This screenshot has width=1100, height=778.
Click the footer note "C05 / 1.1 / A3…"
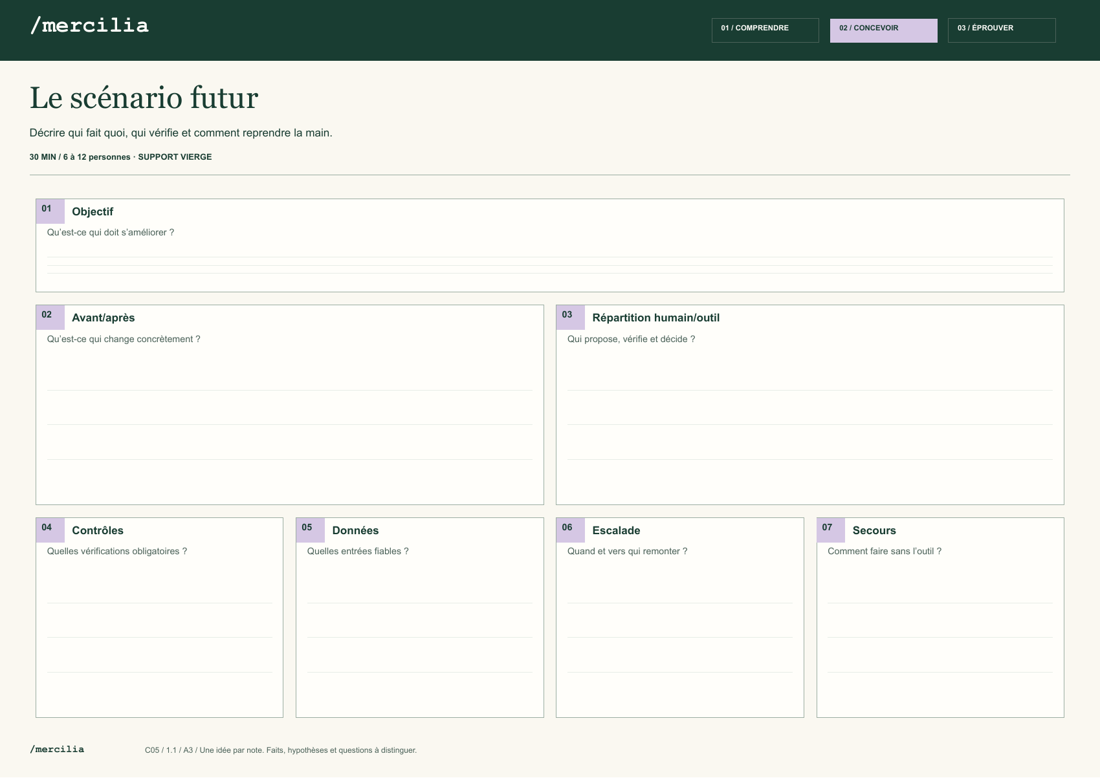281,750
